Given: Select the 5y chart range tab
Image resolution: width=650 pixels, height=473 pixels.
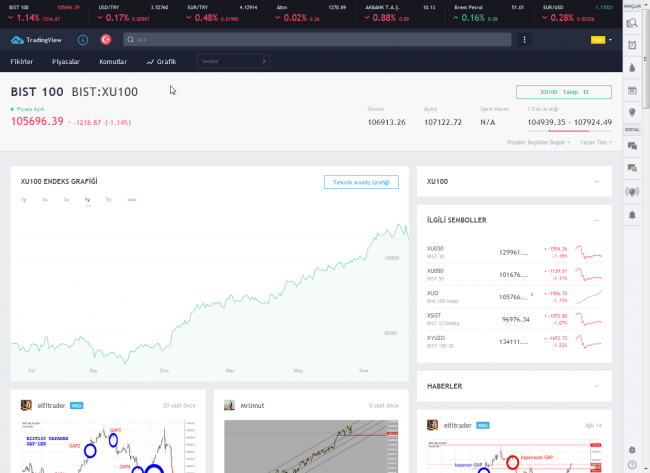Looking at the screenshot, I should pos(109,200).
